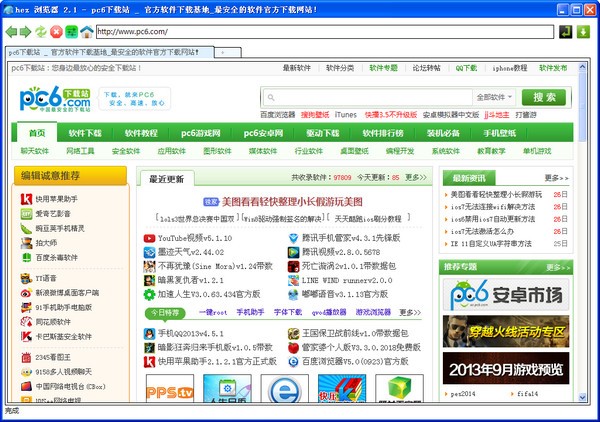Viewport: 600px width, 422px height.
Task: Click the browser back arrow
Action: coord(11,32)
